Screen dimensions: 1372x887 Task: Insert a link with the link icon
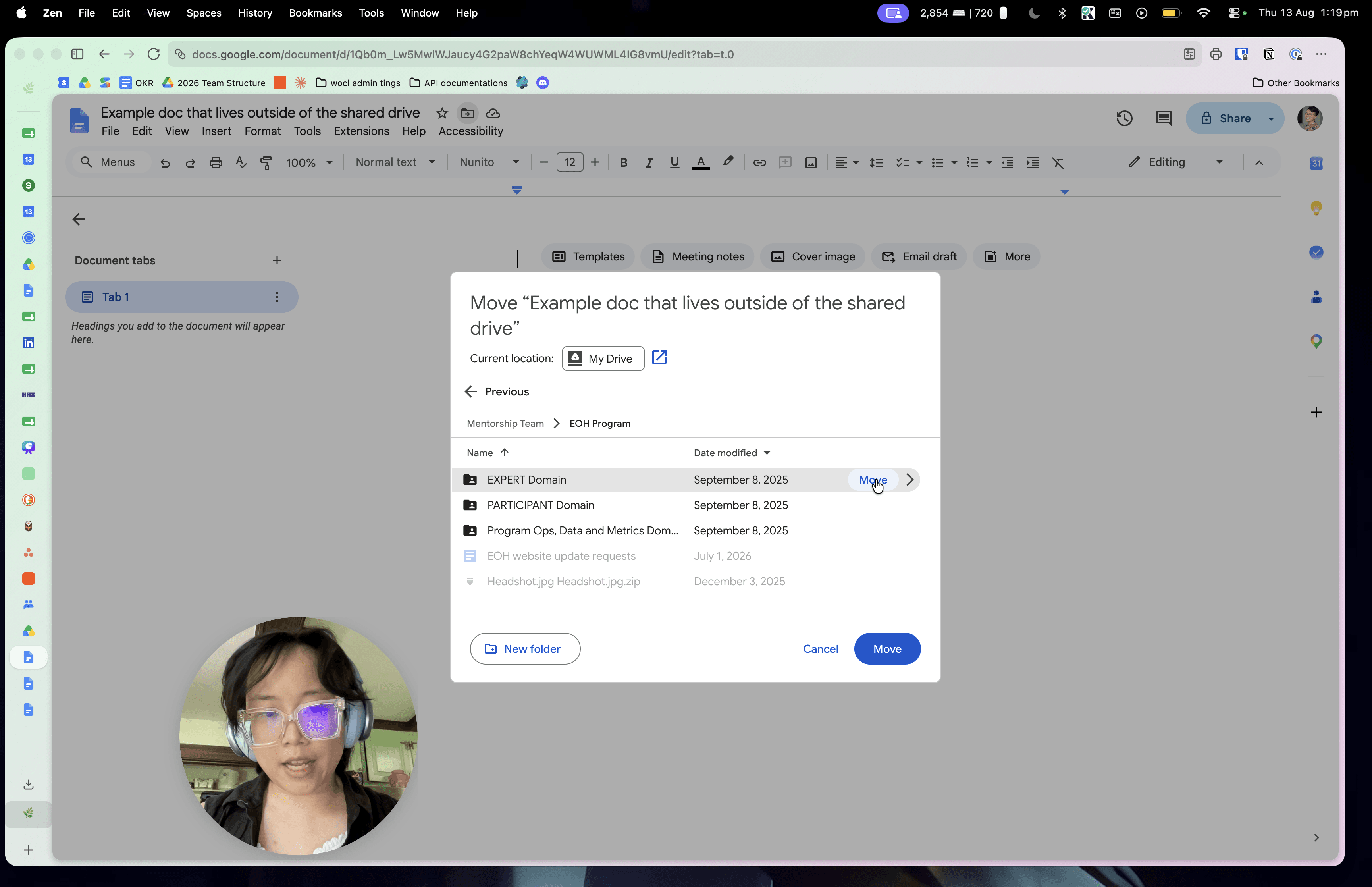pos(759,163)
